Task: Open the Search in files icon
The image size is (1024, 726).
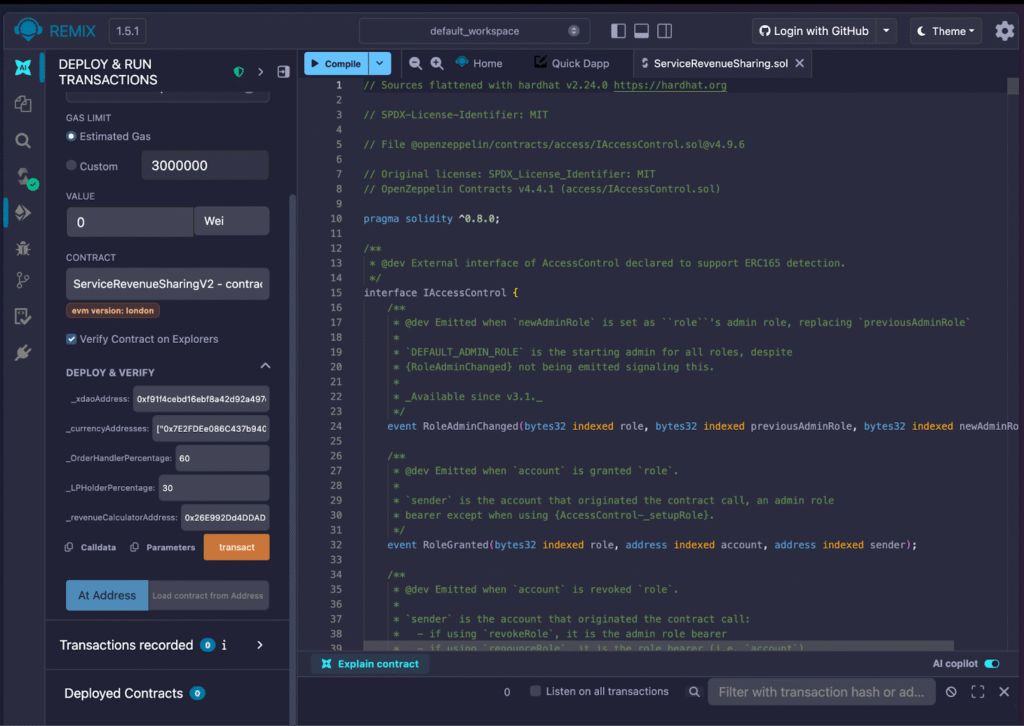Action: click(22, 141)
